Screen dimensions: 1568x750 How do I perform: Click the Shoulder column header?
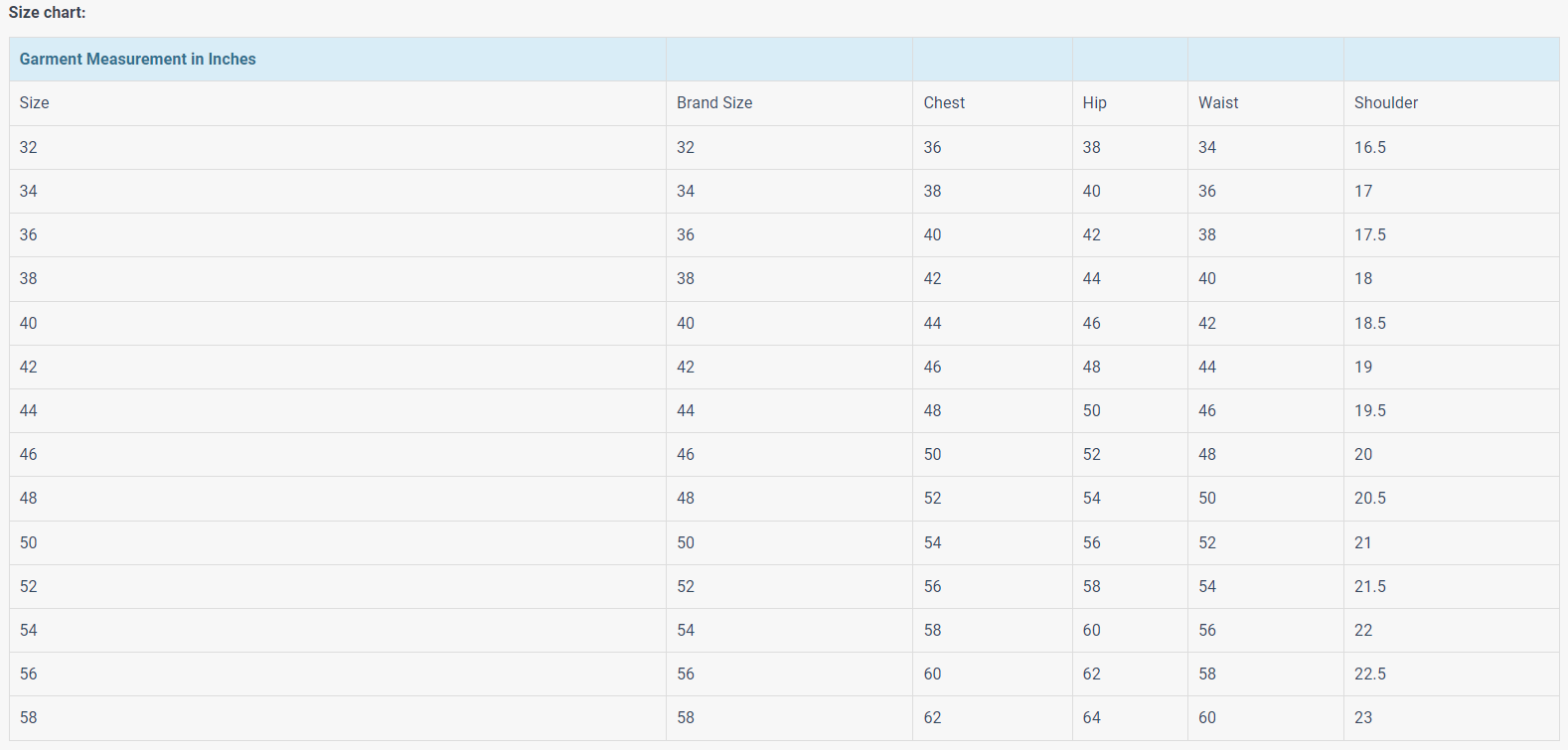coord(1386,103)
